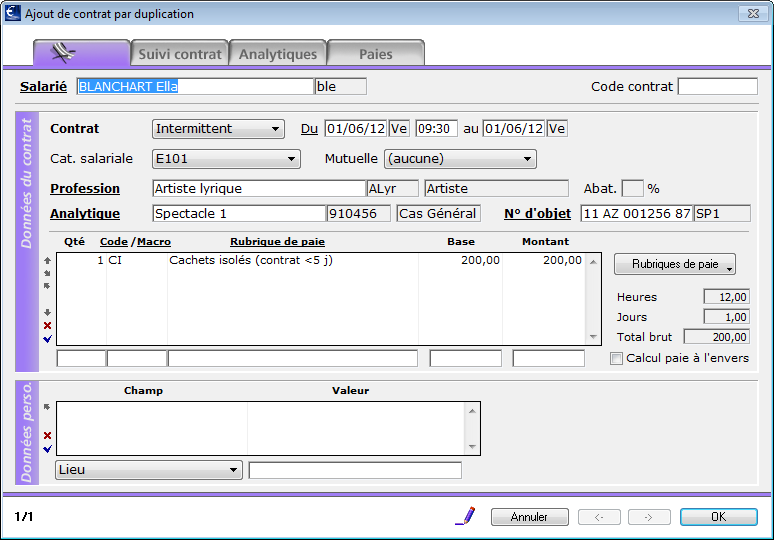Click the Jours value field 1,00

(727, 317)
